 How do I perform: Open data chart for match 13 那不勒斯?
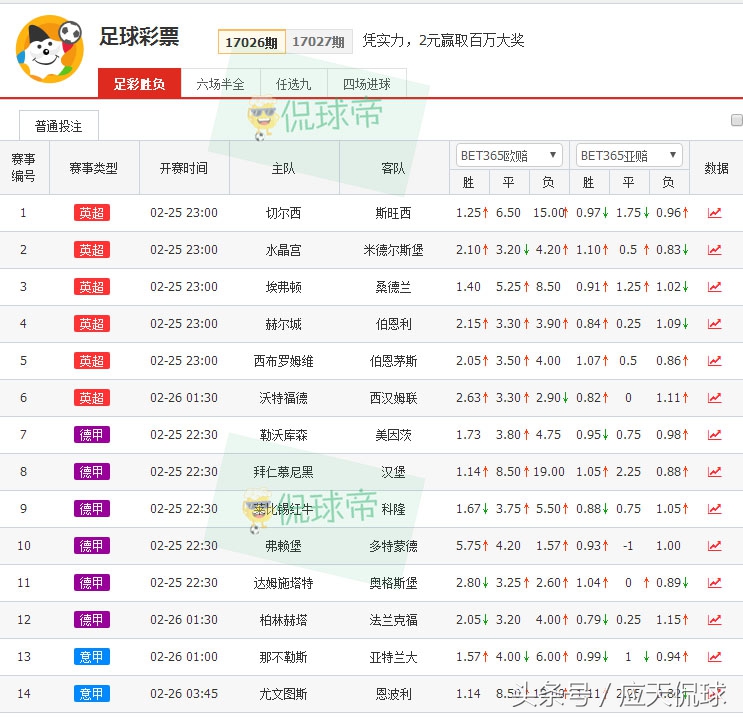pos(714,656)
